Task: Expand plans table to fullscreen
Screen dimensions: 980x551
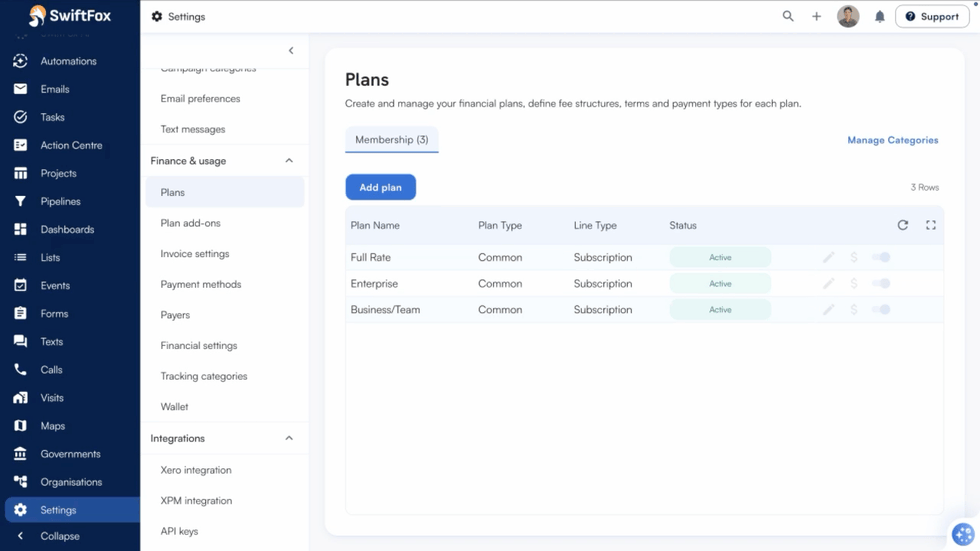Action: tap(931, 225)
